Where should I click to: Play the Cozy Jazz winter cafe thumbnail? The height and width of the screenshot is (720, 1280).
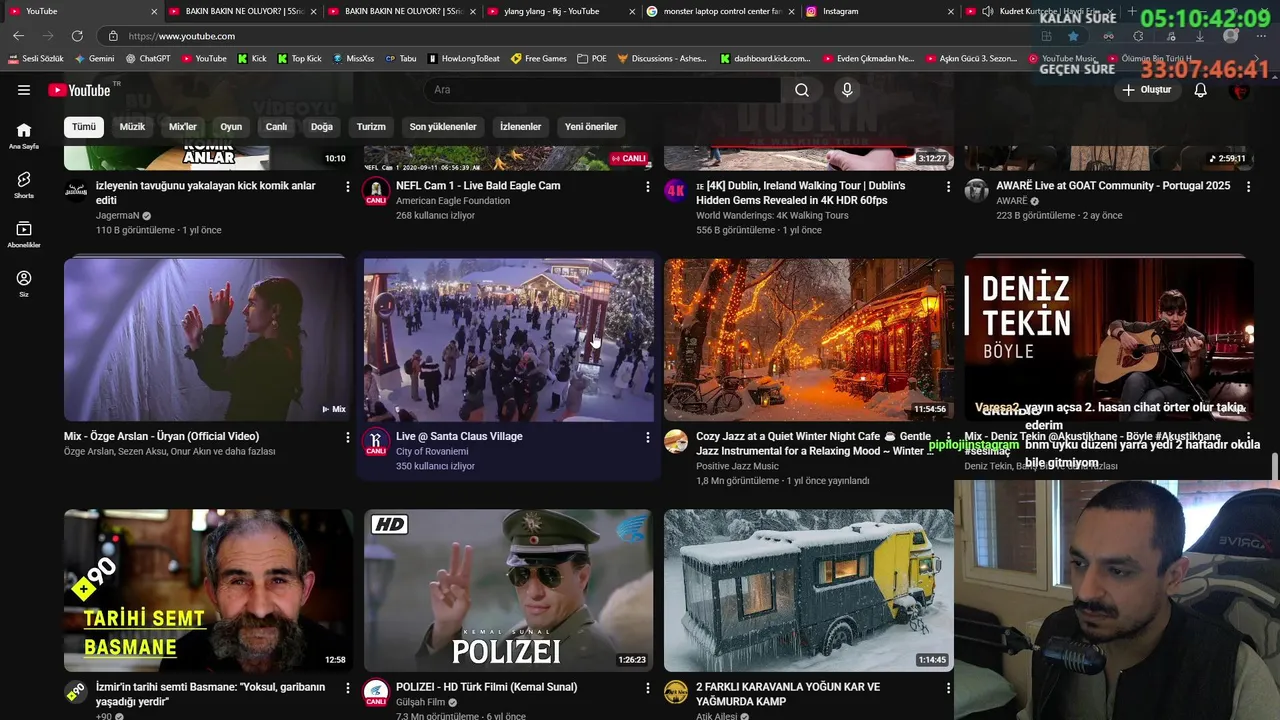808,340
